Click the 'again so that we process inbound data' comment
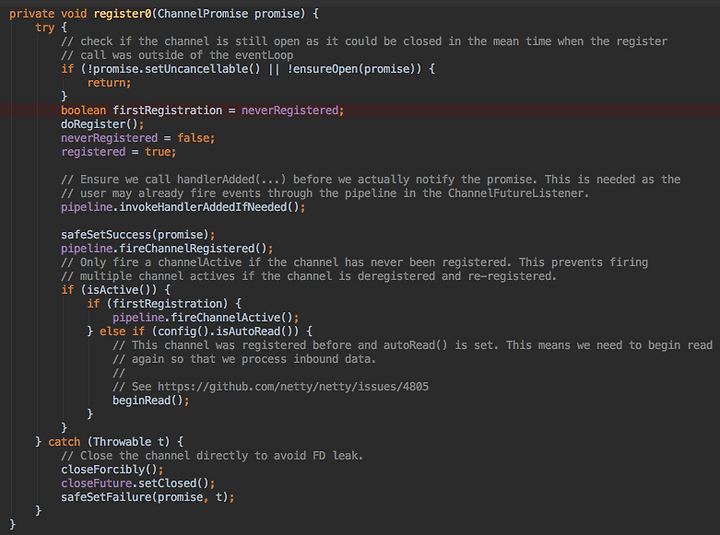Screen dimensions: 720x535 tap(244, 359)
